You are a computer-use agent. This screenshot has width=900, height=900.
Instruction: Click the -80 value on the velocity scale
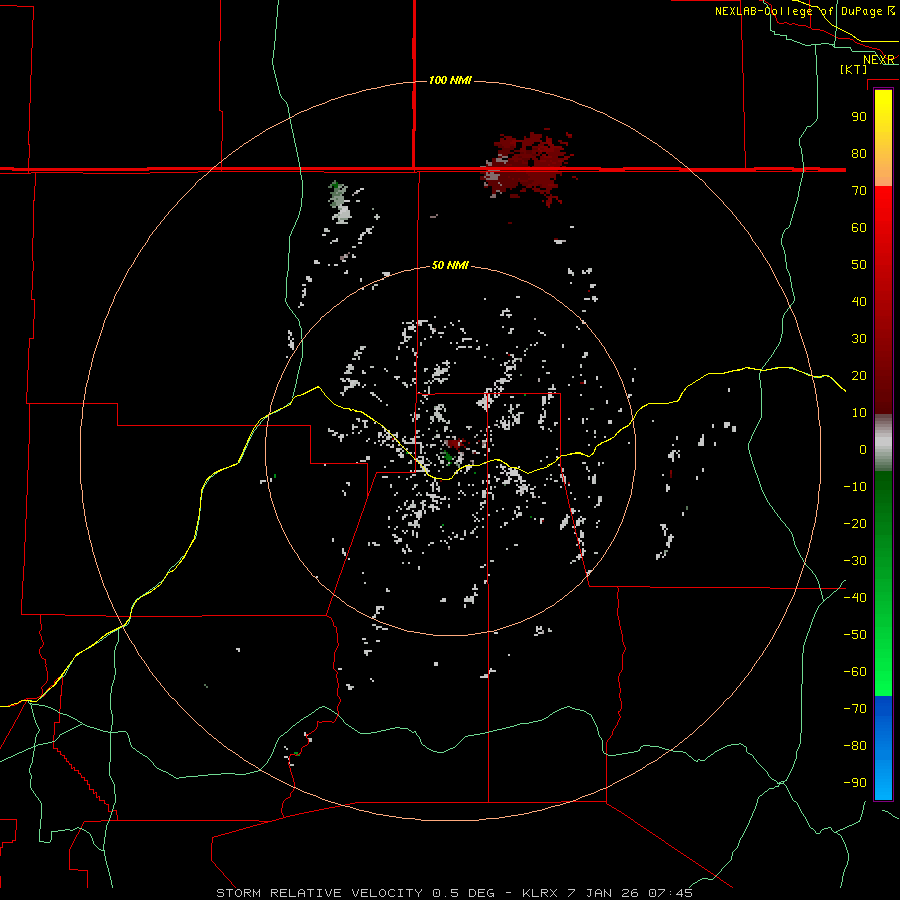point(855,746)
